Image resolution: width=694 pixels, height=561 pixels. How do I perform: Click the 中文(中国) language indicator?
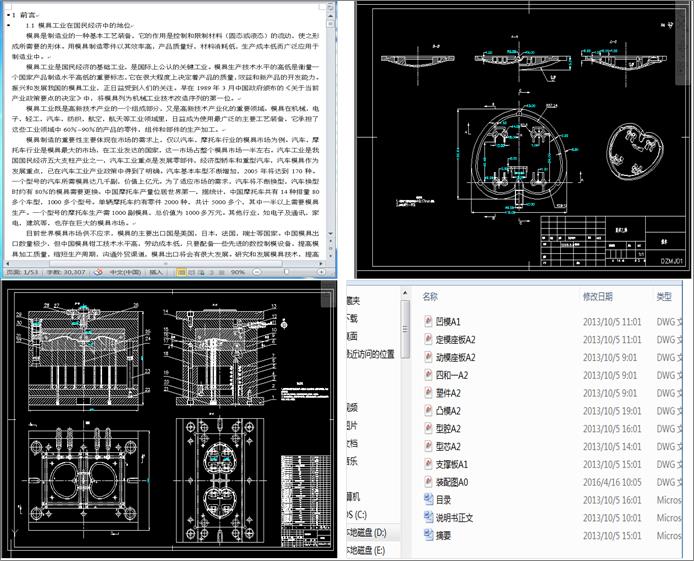click(125, 272)
